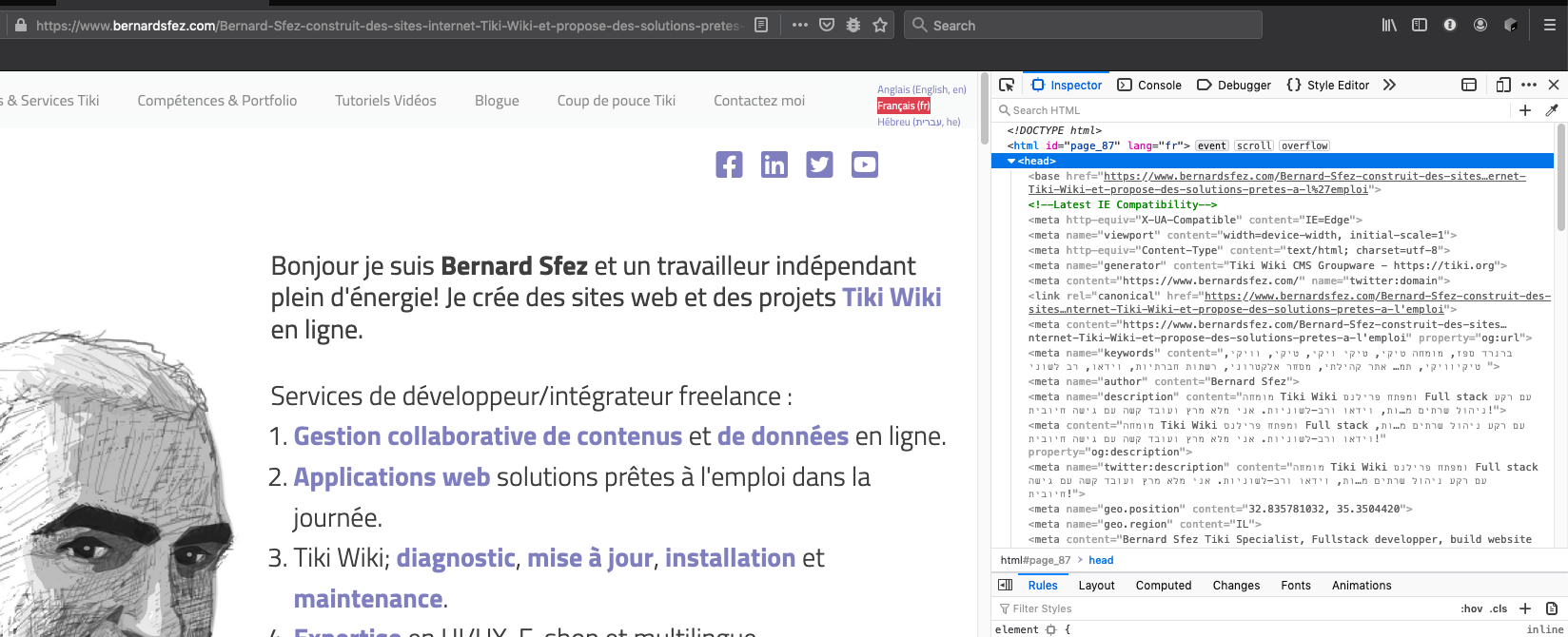
Task: Open Facebook social icon on page
Action: click(x=729, y=164)
